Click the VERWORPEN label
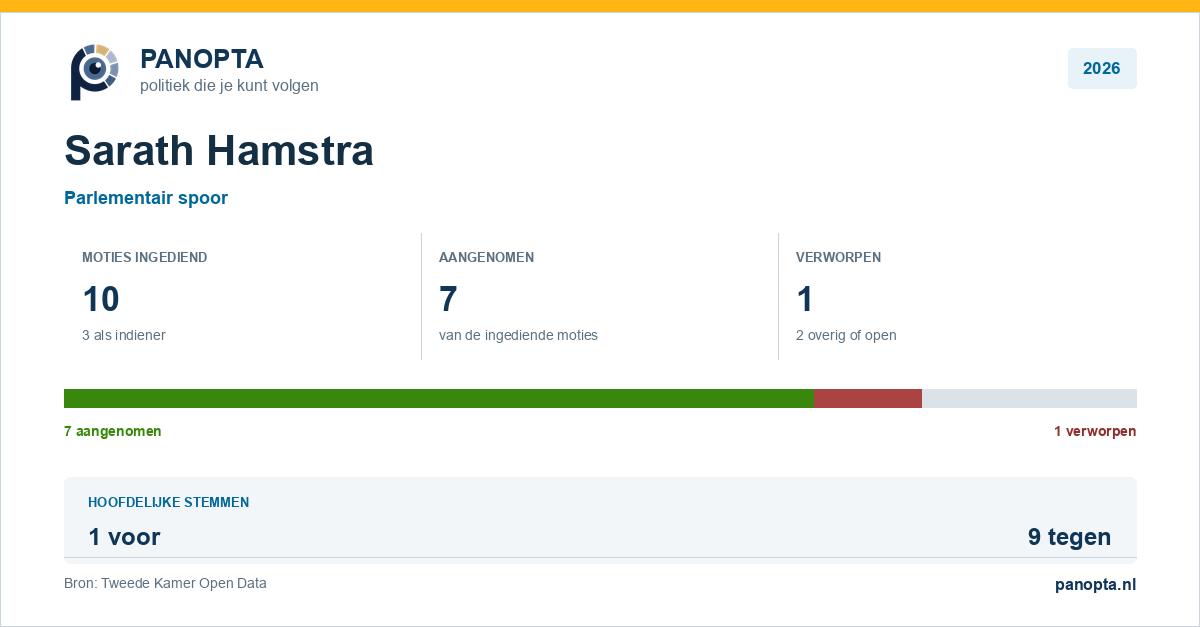Screen dimensions: 1200x627 [x=838, y=257]
